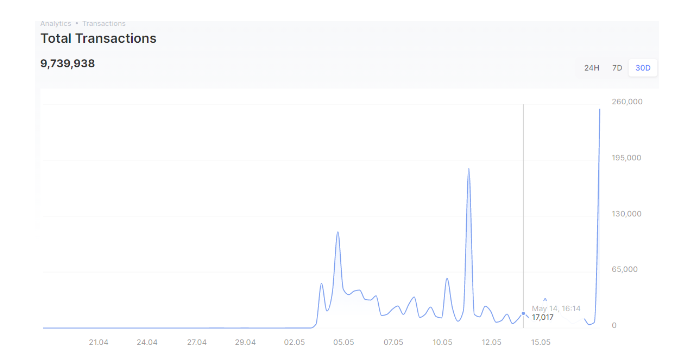Click the small caret above the tooltip
Viewport: 684px width, 362px height.
pyautogui.click(x=545, y=300)
